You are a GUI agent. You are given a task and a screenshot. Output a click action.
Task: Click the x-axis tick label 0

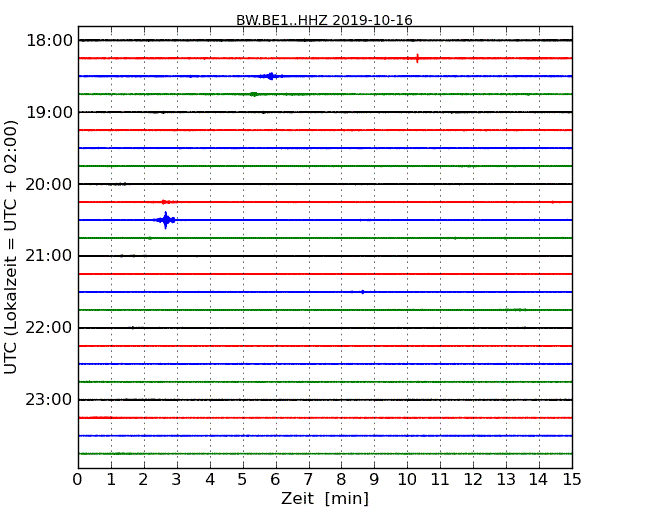(x=78, y=479)
